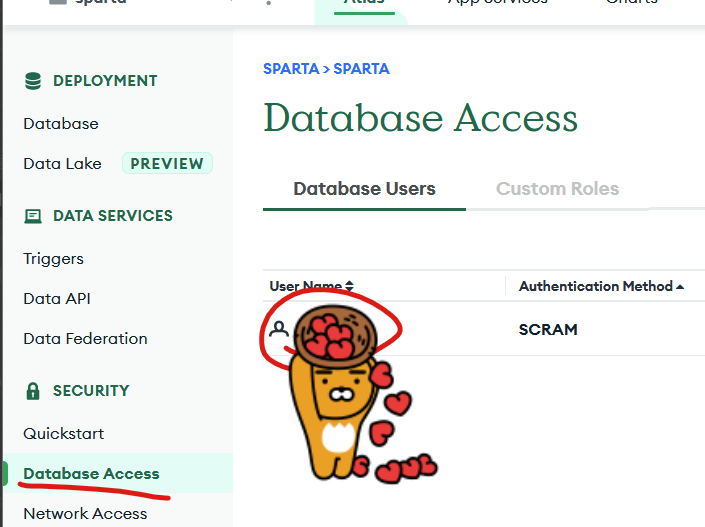Sort the table by User Name
This screenshot has height=527, width=705.
(x=312, y=286)
